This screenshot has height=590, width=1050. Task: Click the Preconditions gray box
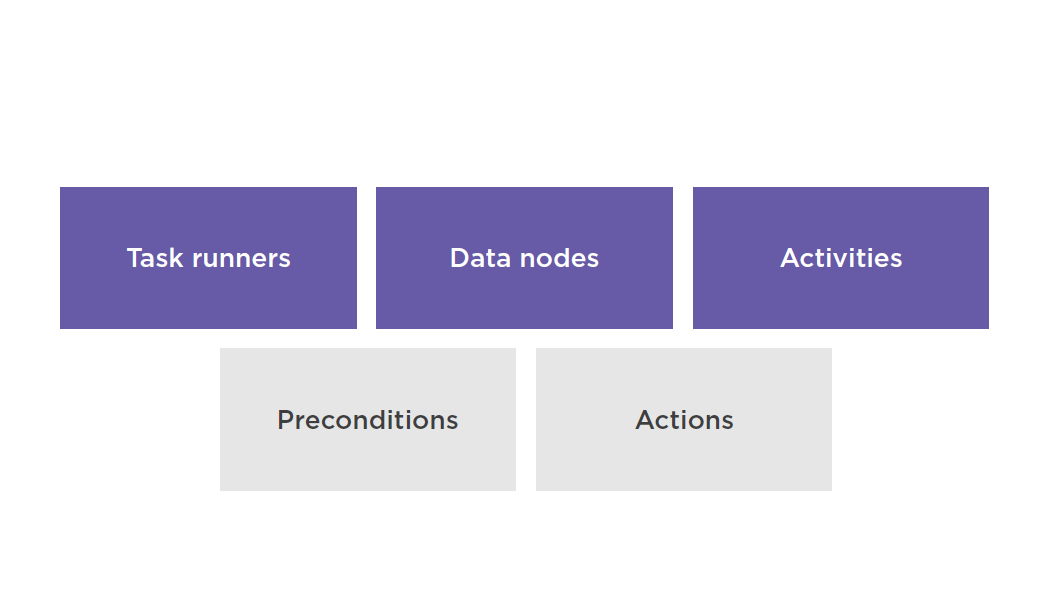(x=368, y=419)
